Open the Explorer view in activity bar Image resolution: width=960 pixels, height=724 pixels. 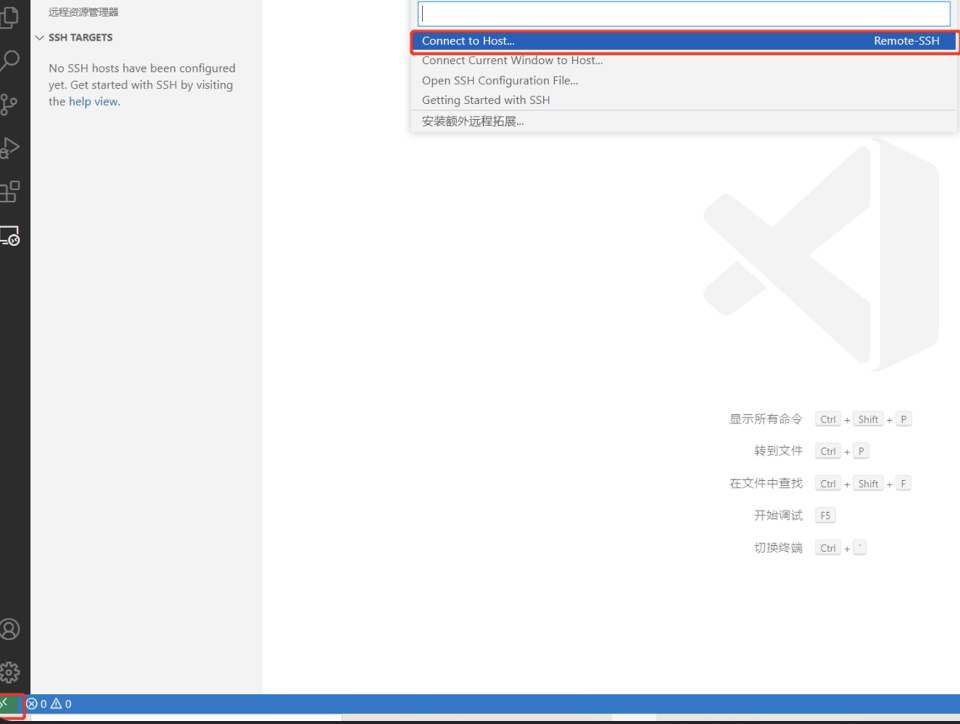click(x=10, y=16)
